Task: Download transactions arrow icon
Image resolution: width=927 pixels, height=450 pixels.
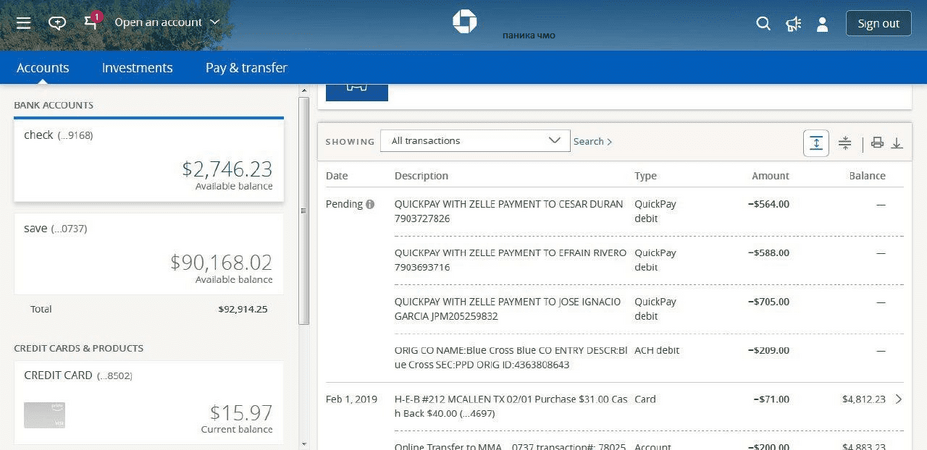Action: 897,143
